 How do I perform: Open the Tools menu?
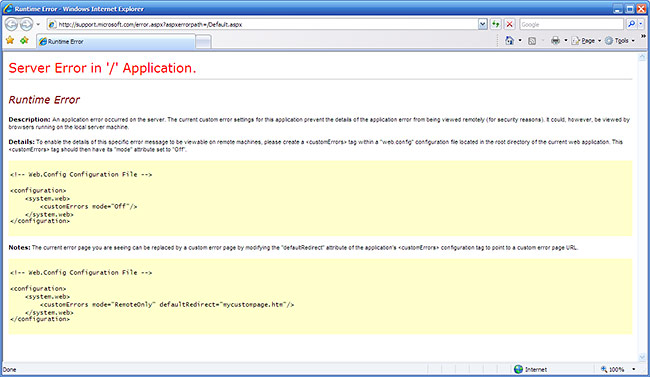point(620,41)
